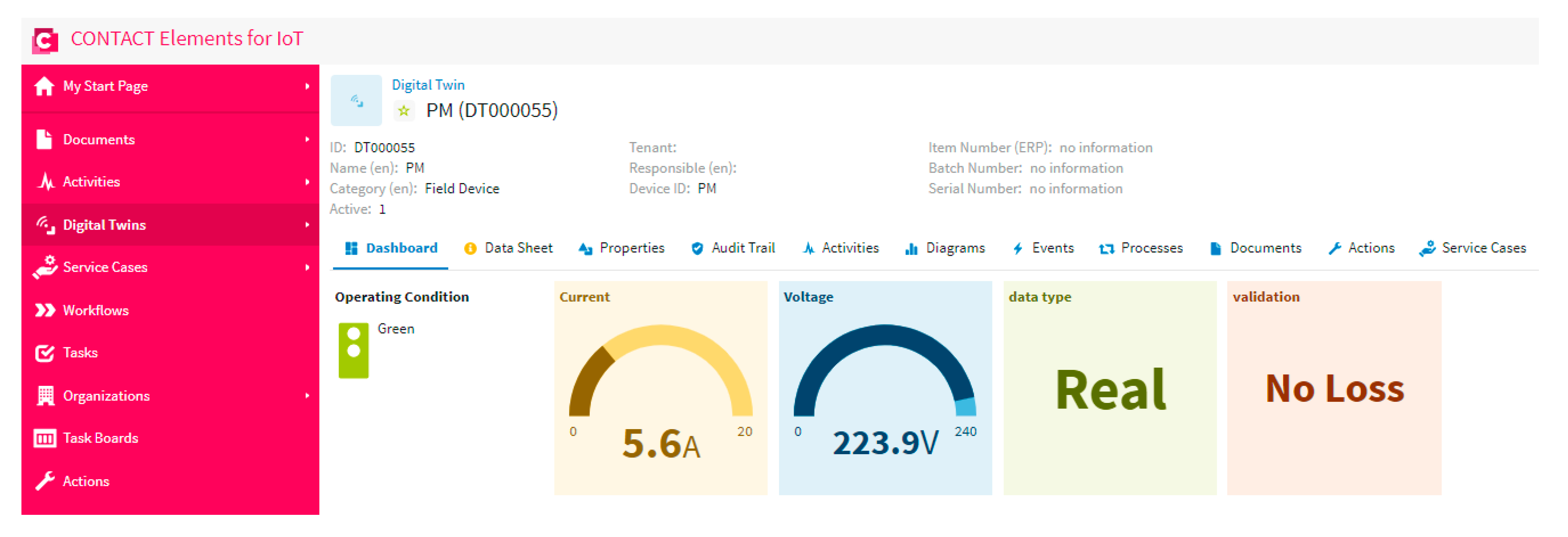
Task: Expand the Service Cases sidebar arrow
Action: click(x=307, y=267)
